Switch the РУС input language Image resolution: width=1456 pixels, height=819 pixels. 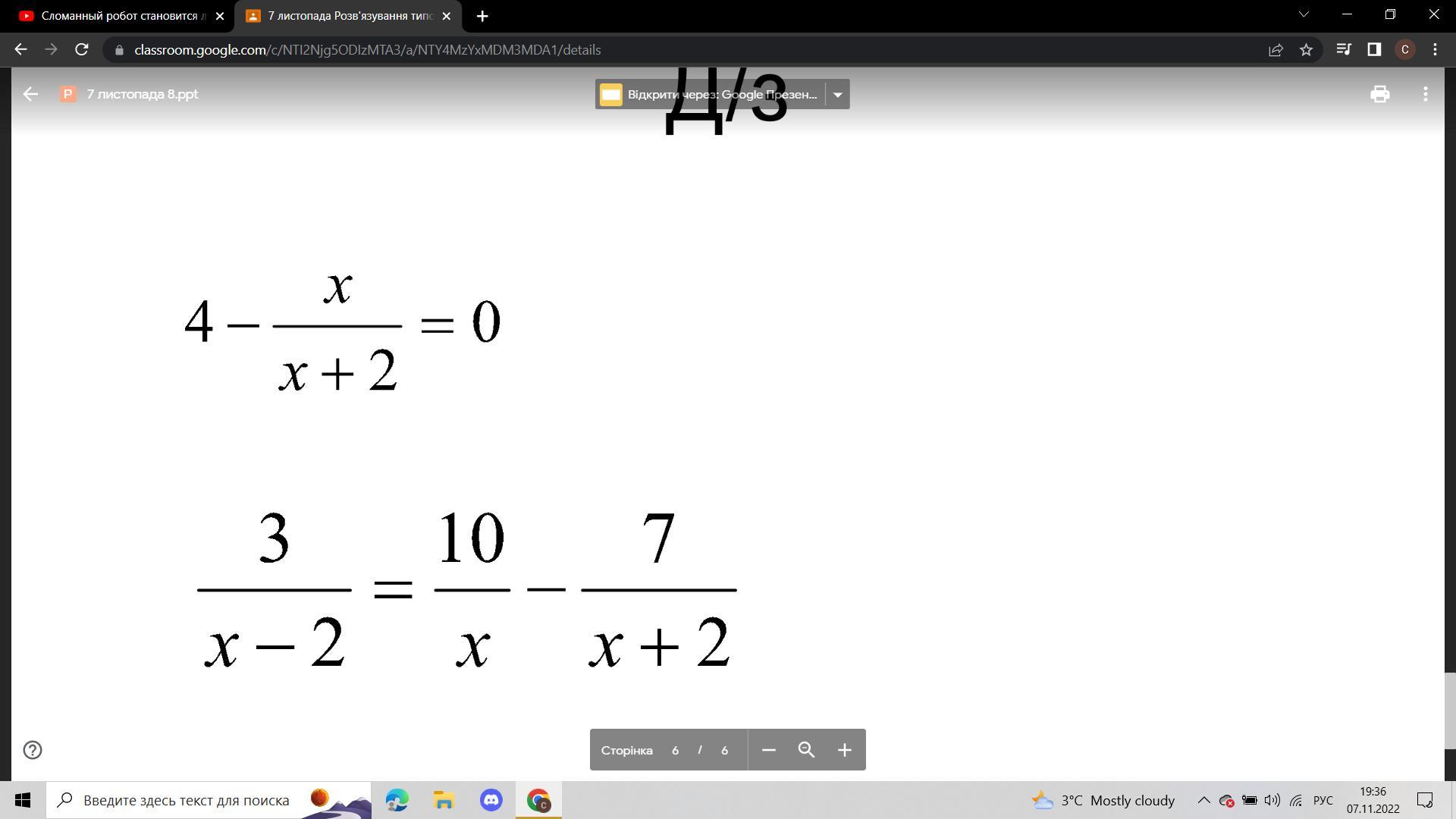click(1323, 800)
